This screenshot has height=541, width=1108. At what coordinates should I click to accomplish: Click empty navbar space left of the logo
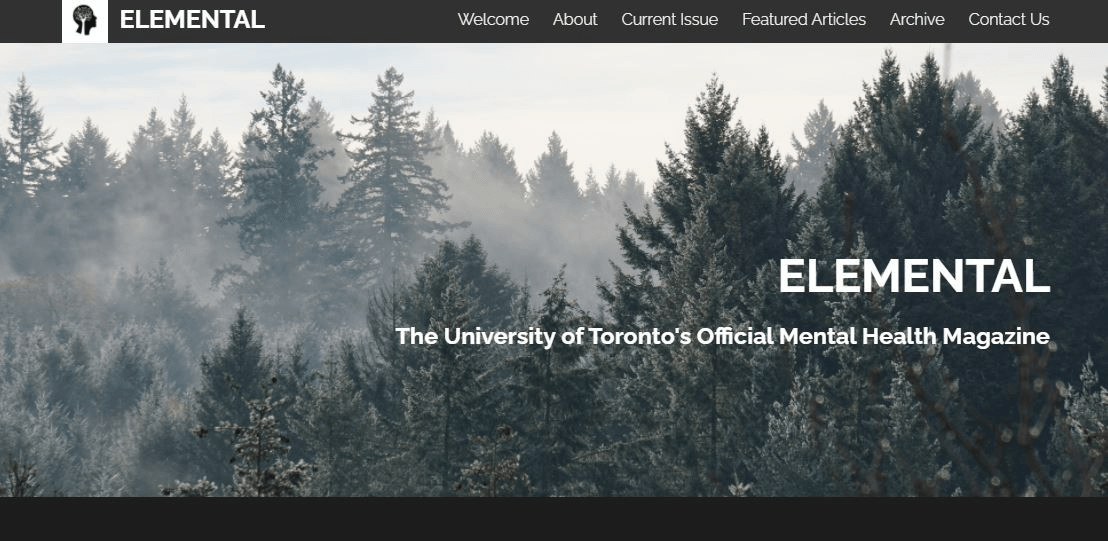point(31,21)
